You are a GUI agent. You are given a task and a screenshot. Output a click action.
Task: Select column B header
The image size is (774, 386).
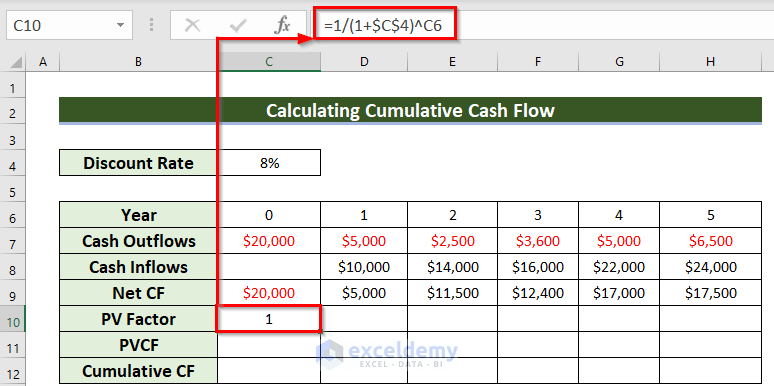pos(138,62)
